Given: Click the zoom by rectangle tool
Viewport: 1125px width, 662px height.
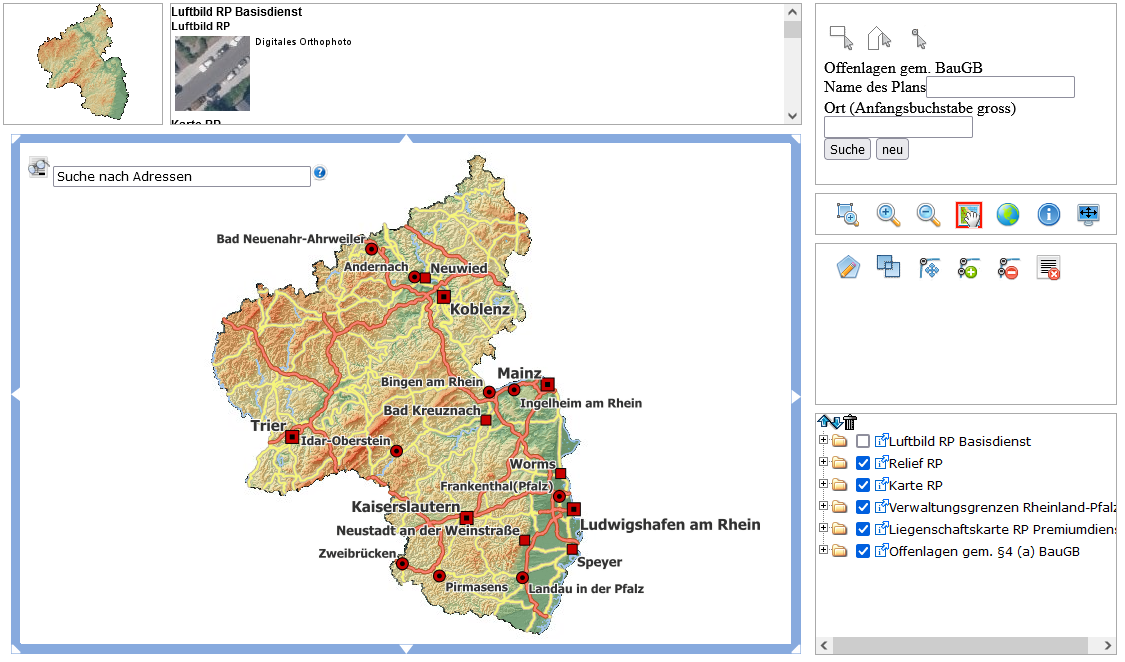Looking at the screenshot, I should click(847, 214).
